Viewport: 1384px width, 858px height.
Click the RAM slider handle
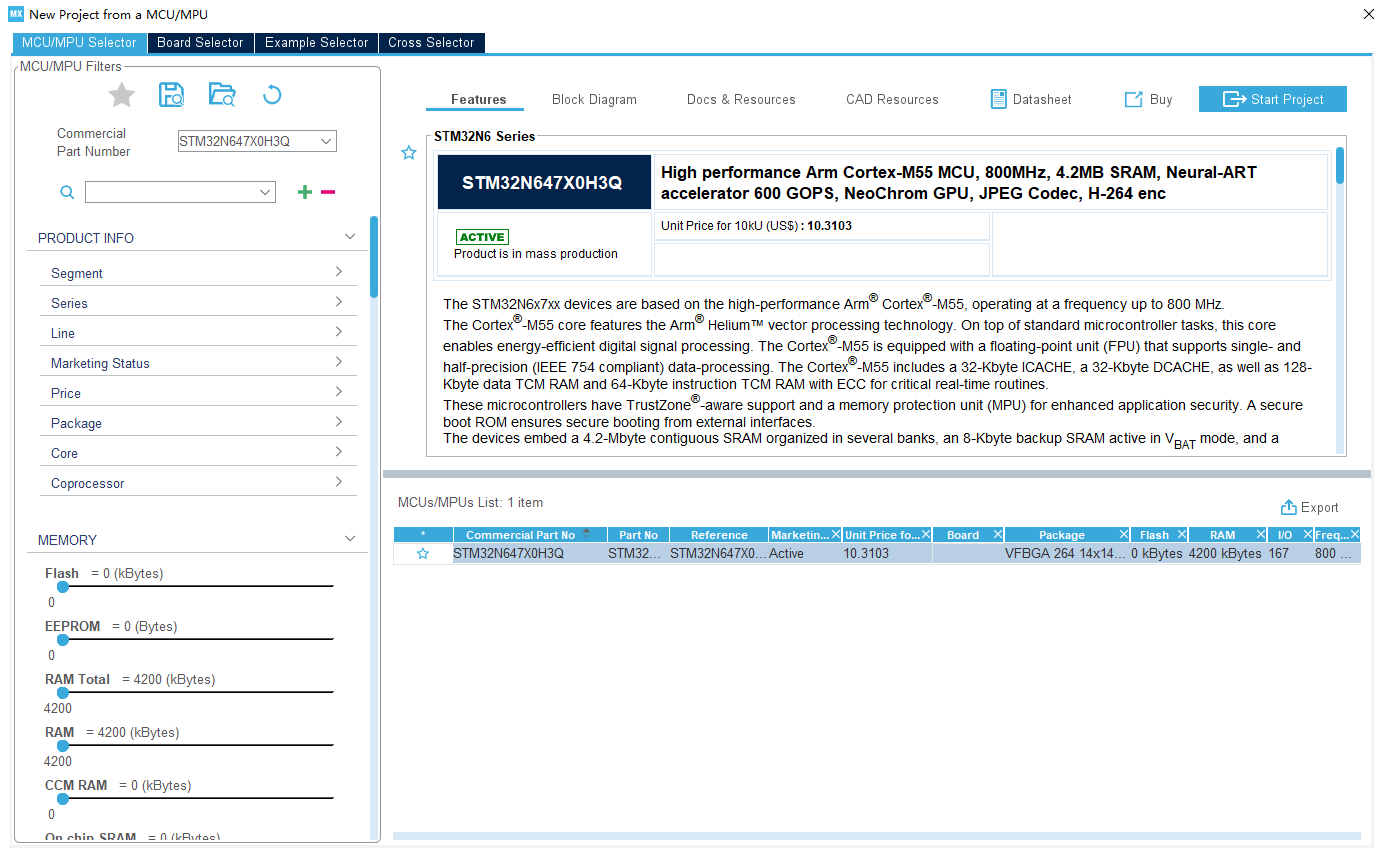tap(63, 746)
